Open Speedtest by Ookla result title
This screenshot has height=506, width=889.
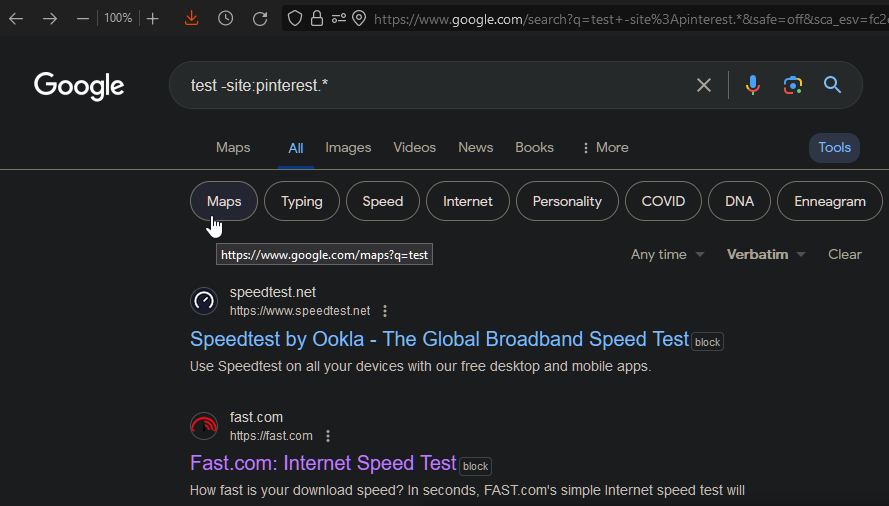(x=439, y=339)
